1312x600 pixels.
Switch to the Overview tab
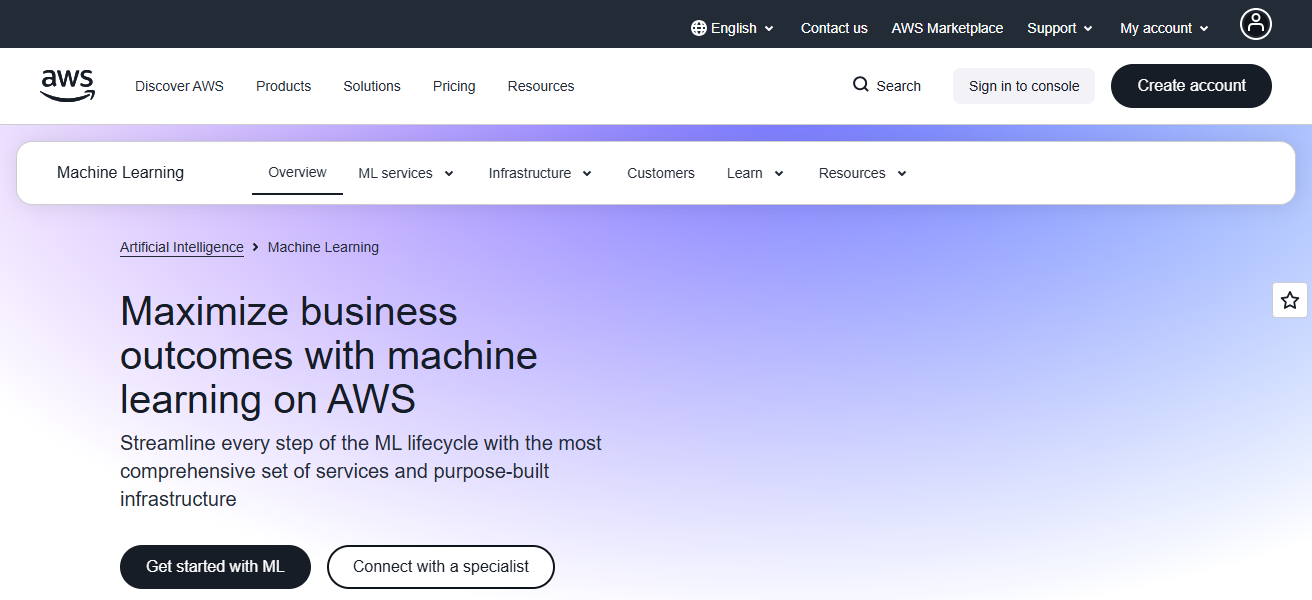[x=297, y=172]
